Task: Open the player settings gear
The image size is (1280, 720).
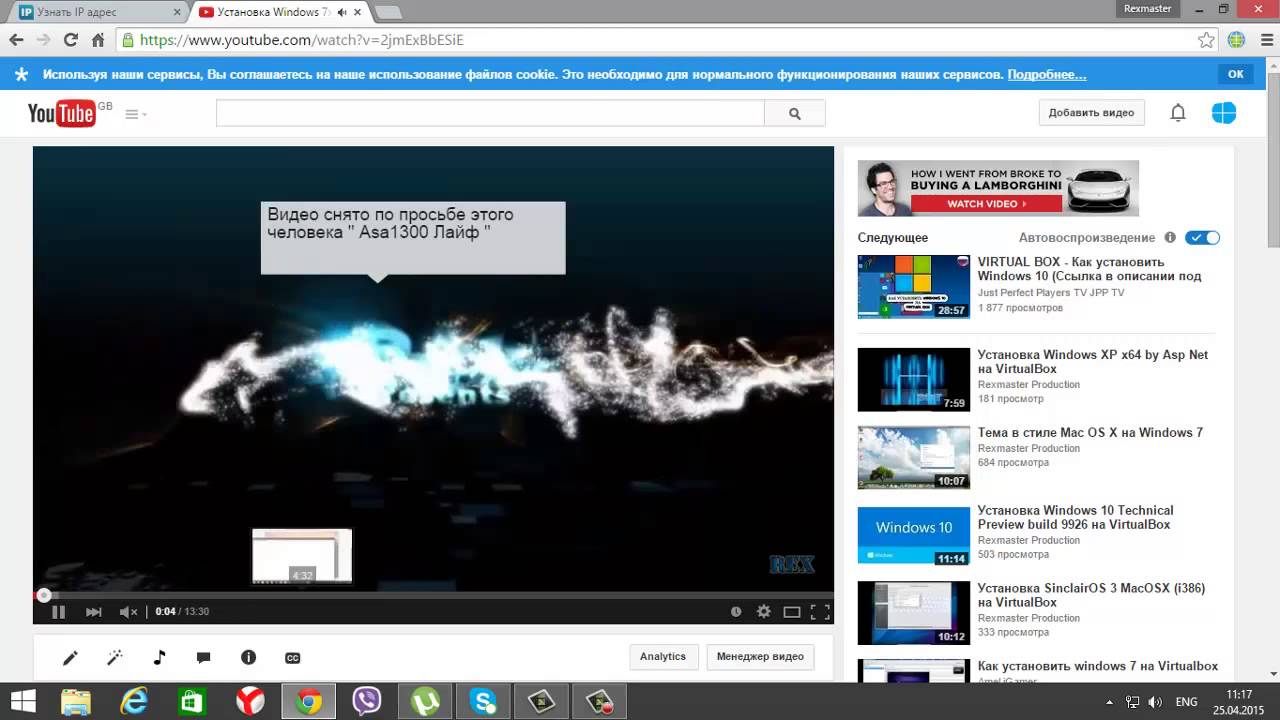Action: (764, 612)
